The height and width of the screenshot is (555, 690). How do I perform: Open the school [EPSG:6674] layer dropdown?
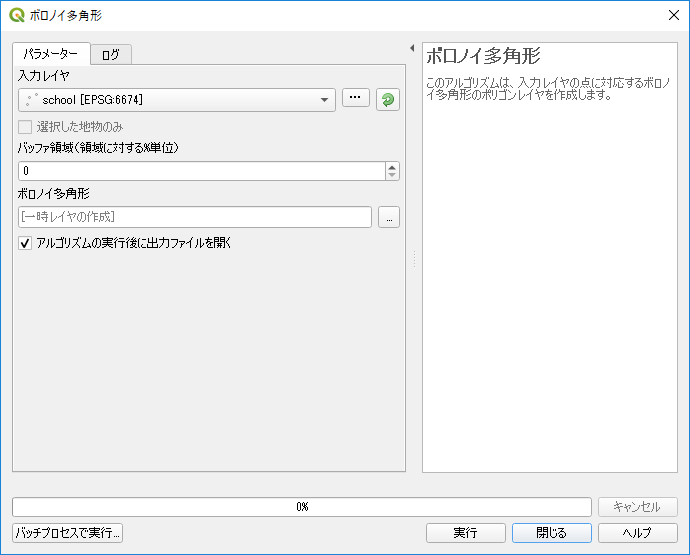[177, 100]
